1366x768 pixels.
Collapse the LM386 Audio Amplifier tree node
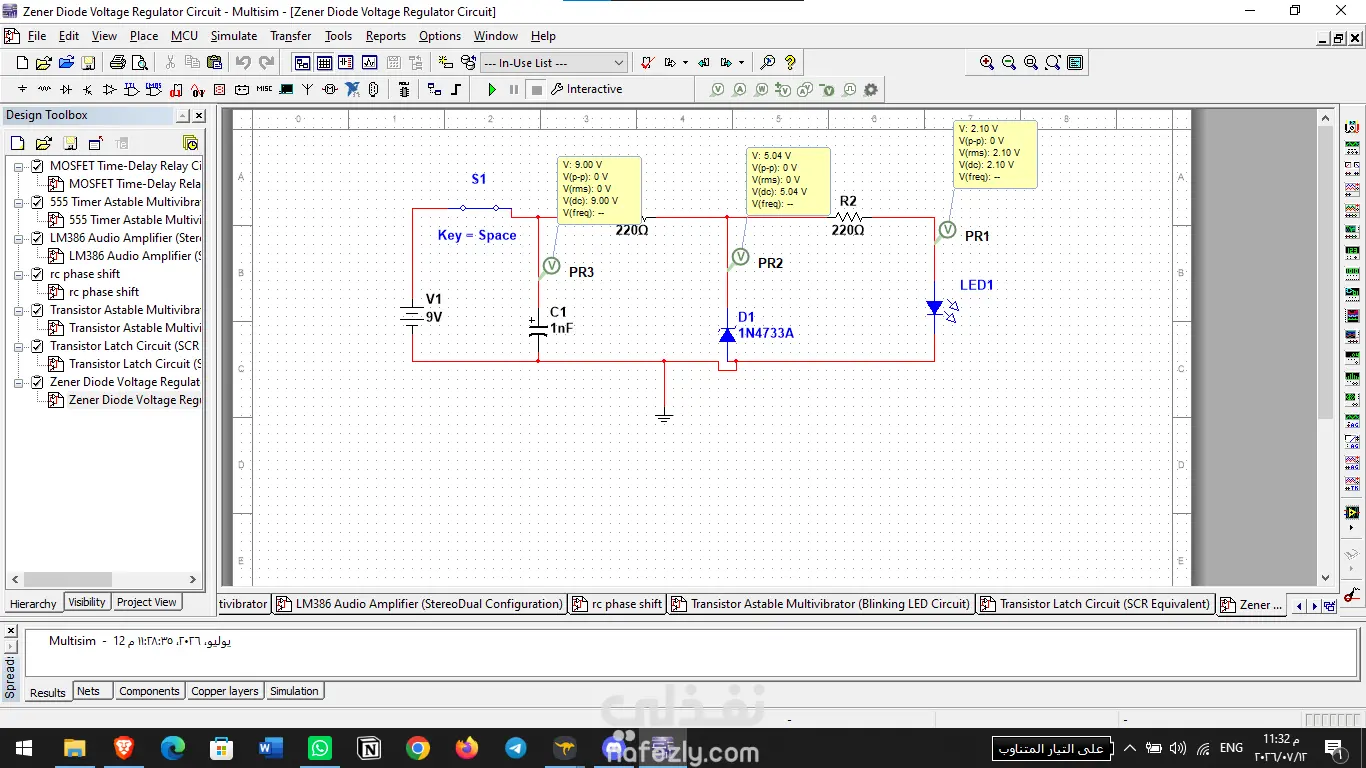pyautogui.click(x=19, y=238)
